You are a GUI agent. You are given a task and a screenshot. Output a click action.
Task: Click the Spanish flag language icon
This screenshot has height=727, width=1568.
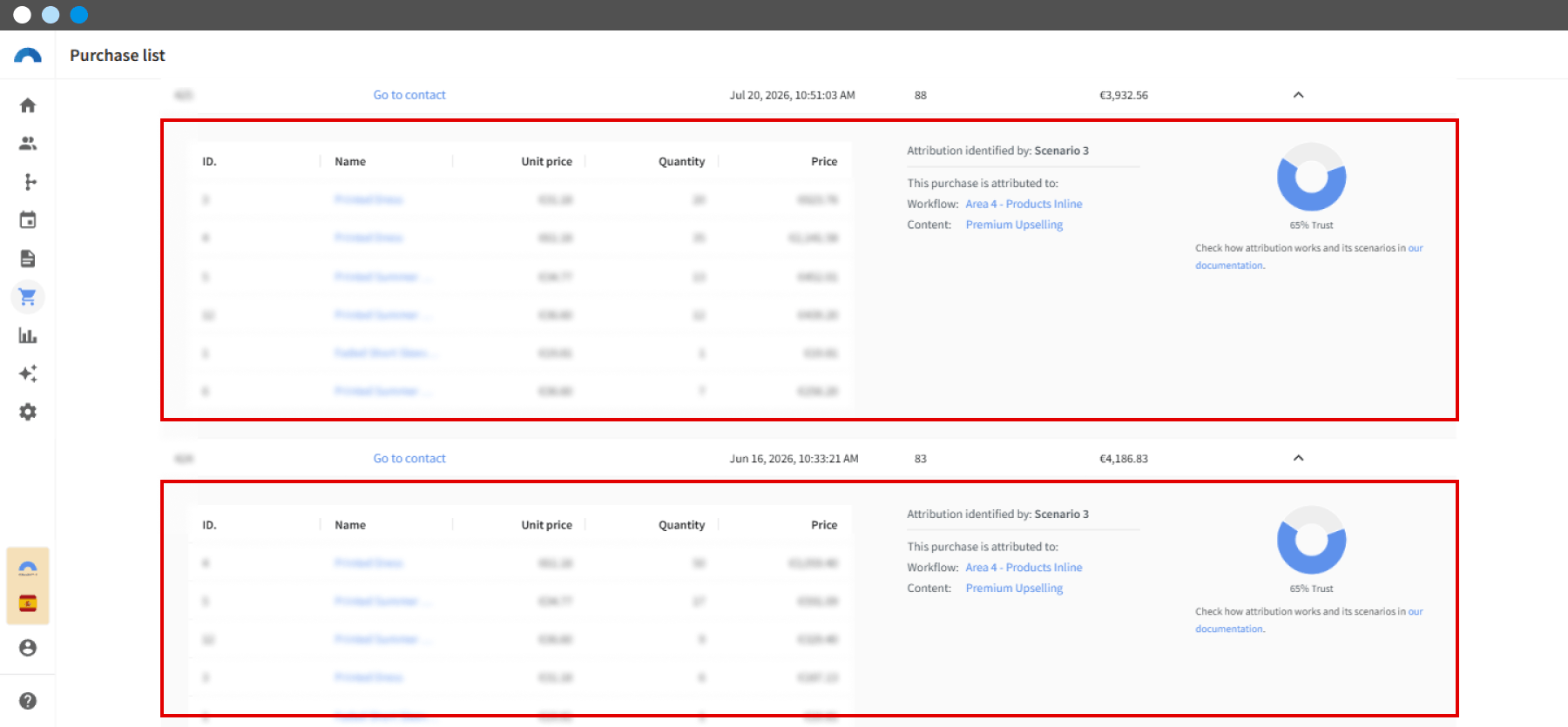click(x=28, y=603)
